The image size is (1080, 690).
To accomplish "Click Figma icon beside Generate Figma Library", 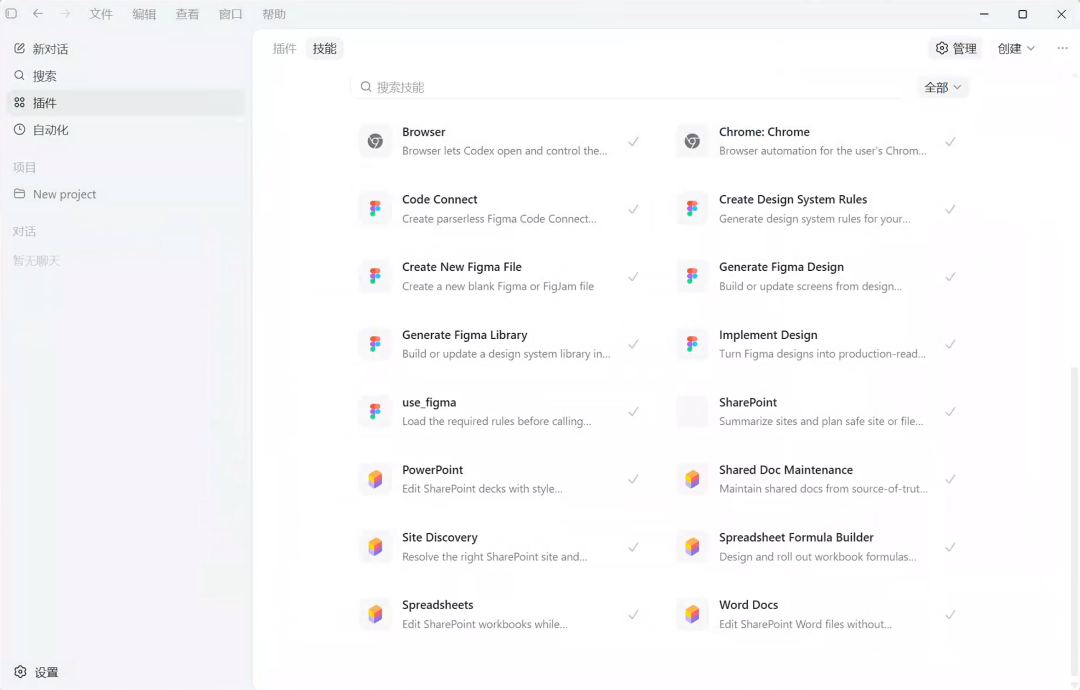I will point(375,344).
